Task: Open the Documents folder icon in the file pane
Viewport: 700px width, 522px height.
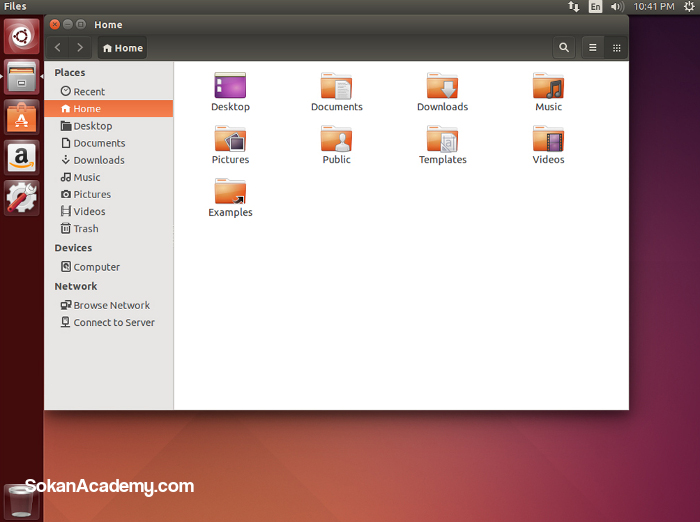Action: pos(336,85)
